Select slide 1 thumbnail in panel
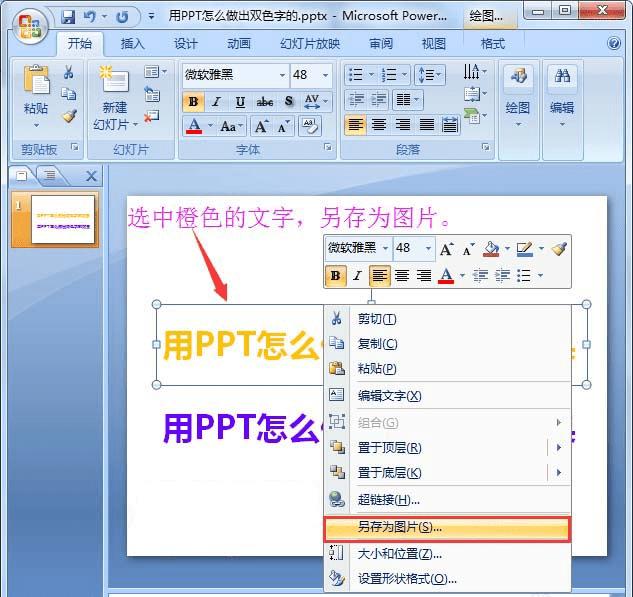633x597 pixels. coord(63,219)
